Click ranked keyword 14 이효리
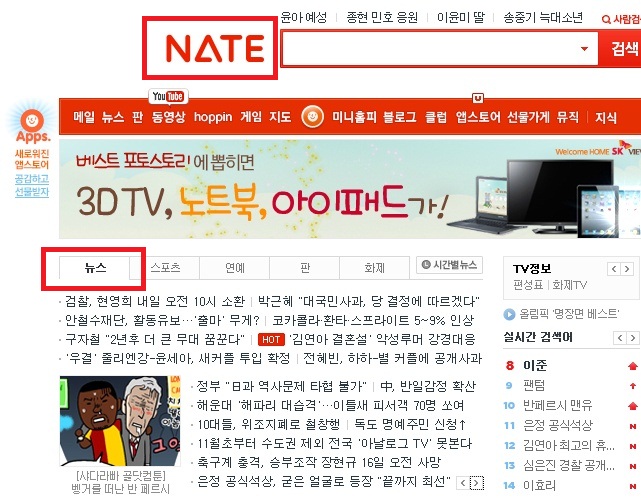This screenshot has width=641, height=498. coord(539,486)
